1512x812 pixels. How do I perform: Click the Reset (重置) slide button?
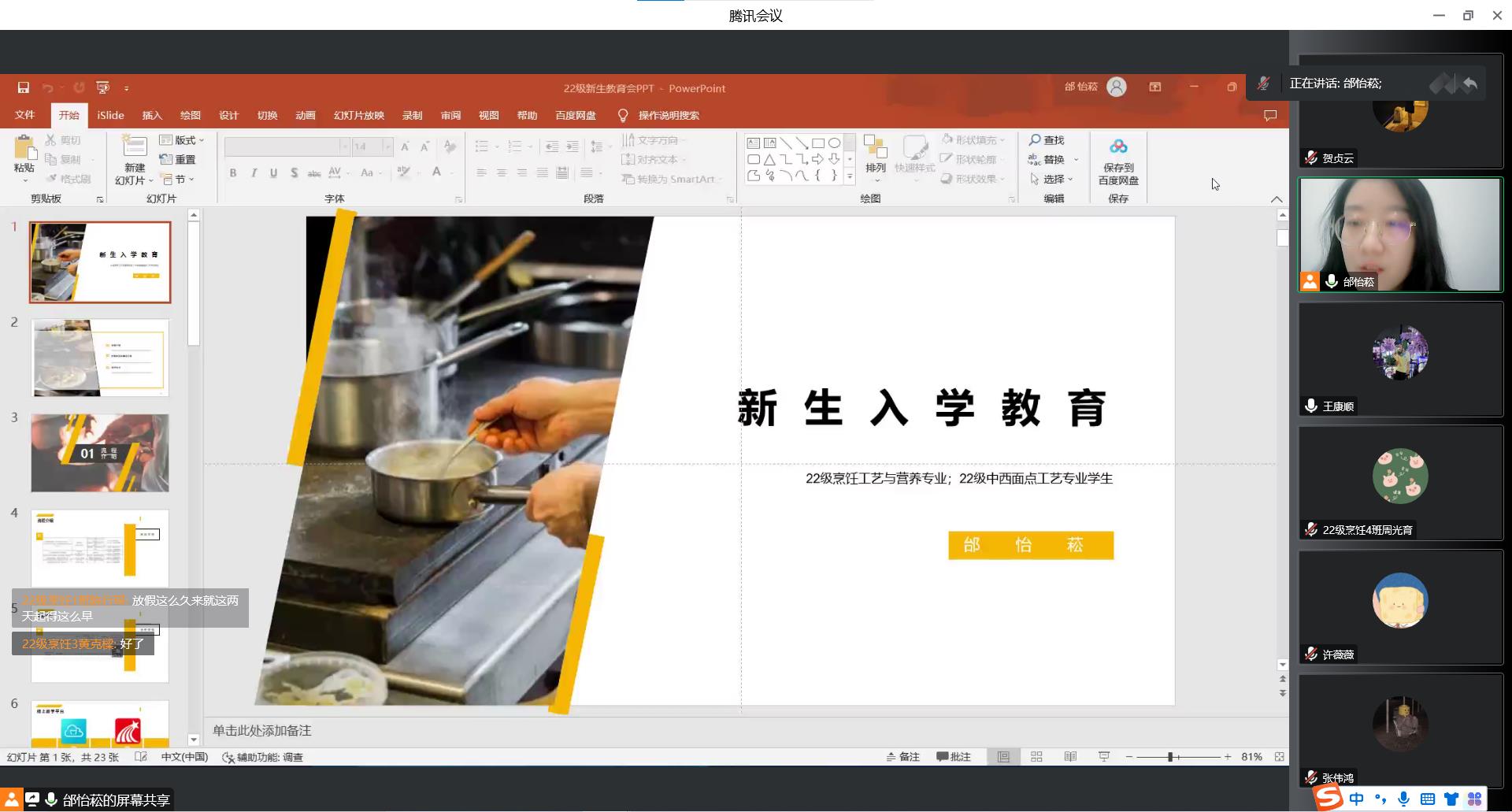pyautogui.click(x=178, y=160)
